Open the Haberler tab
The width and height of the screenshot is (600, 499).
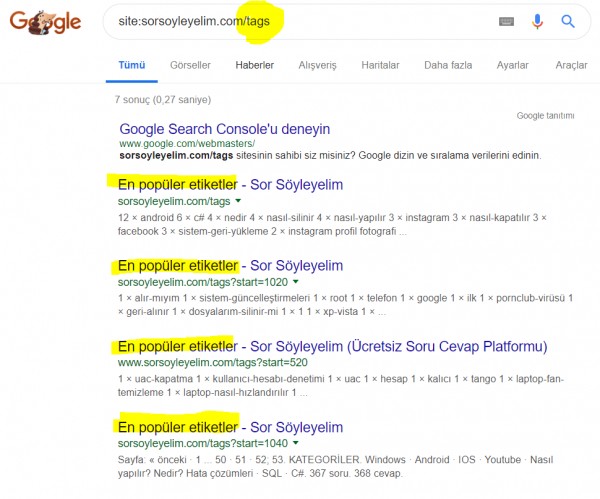pyautogui.click(x=254, y=65)
